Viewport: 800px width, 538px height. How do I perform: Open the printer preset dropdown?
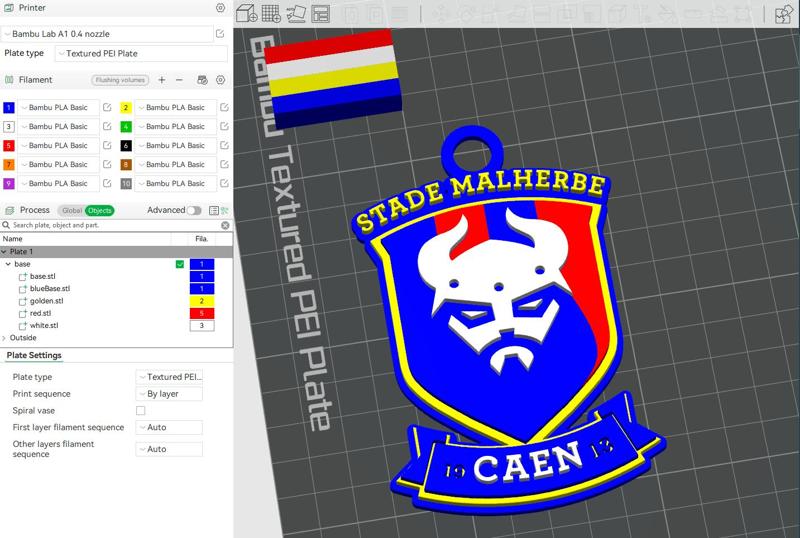(107, 34)
